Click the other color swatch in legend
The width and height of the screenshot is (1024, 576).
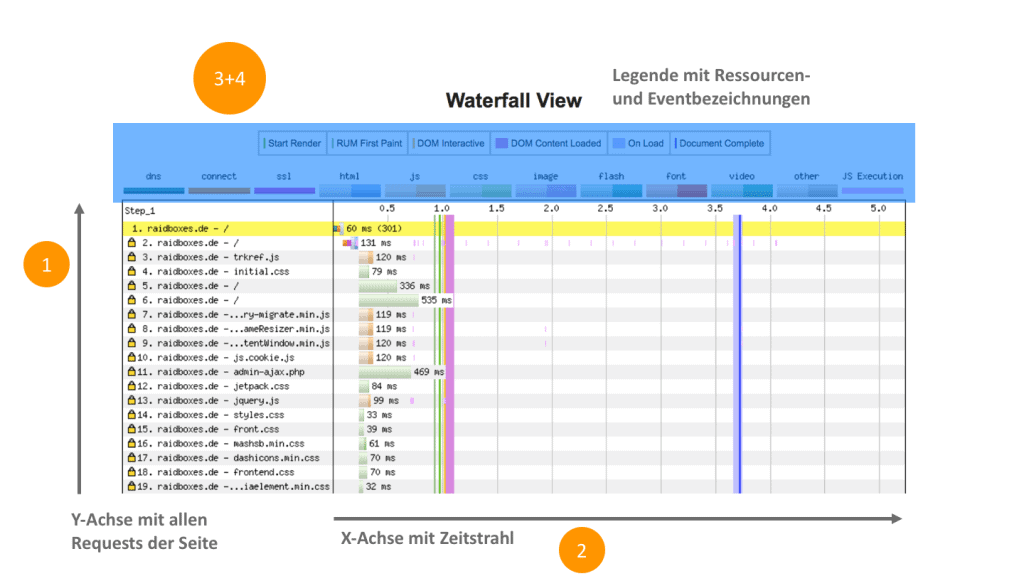coord(807,191)
